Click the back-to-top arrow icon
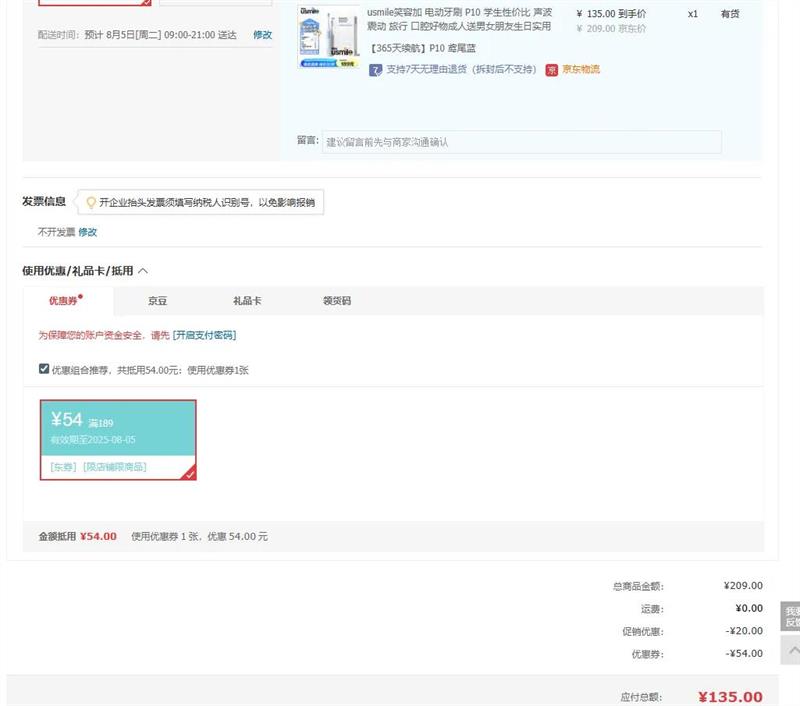The image size is (800, 706). pyautogui.click(x=792, y=651)
